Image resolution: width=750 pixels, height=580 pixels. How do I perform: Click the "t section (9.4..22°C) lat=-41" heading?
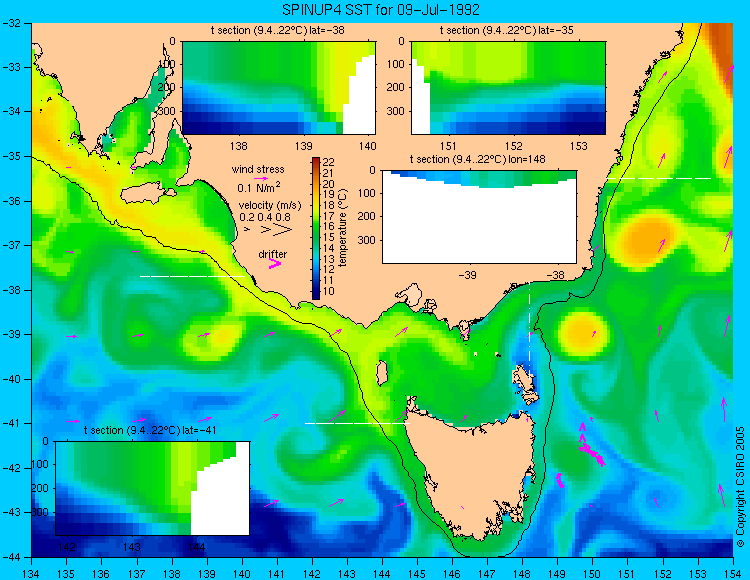(151, 430)
